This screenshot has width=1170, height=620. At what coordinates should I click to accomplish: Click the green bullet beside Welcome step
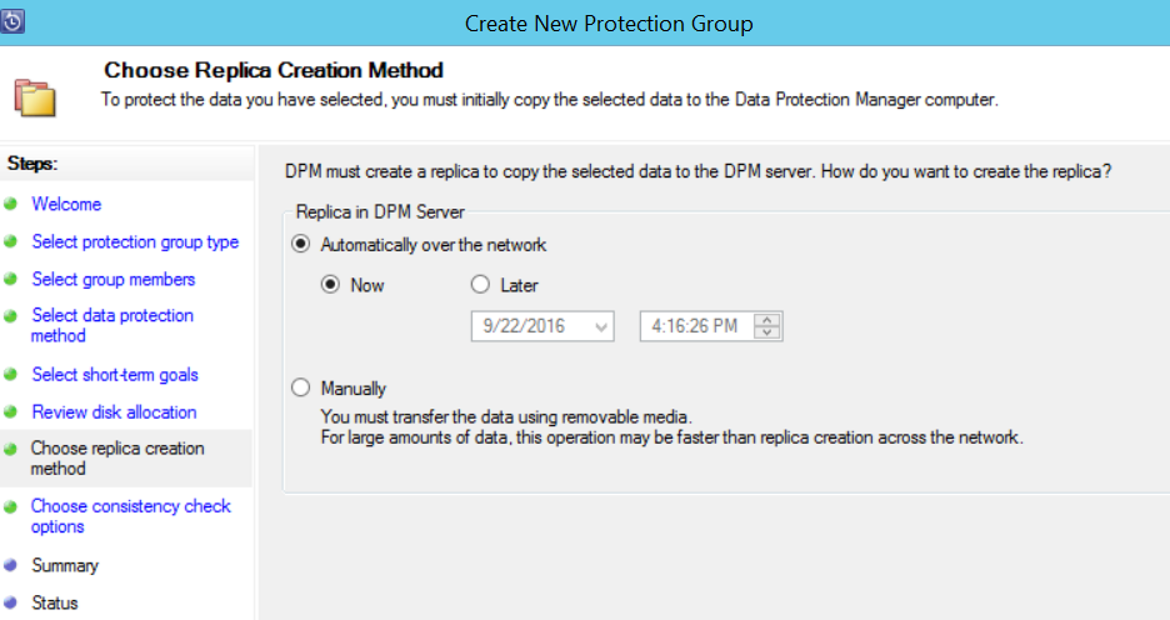[x=10, y=204]
